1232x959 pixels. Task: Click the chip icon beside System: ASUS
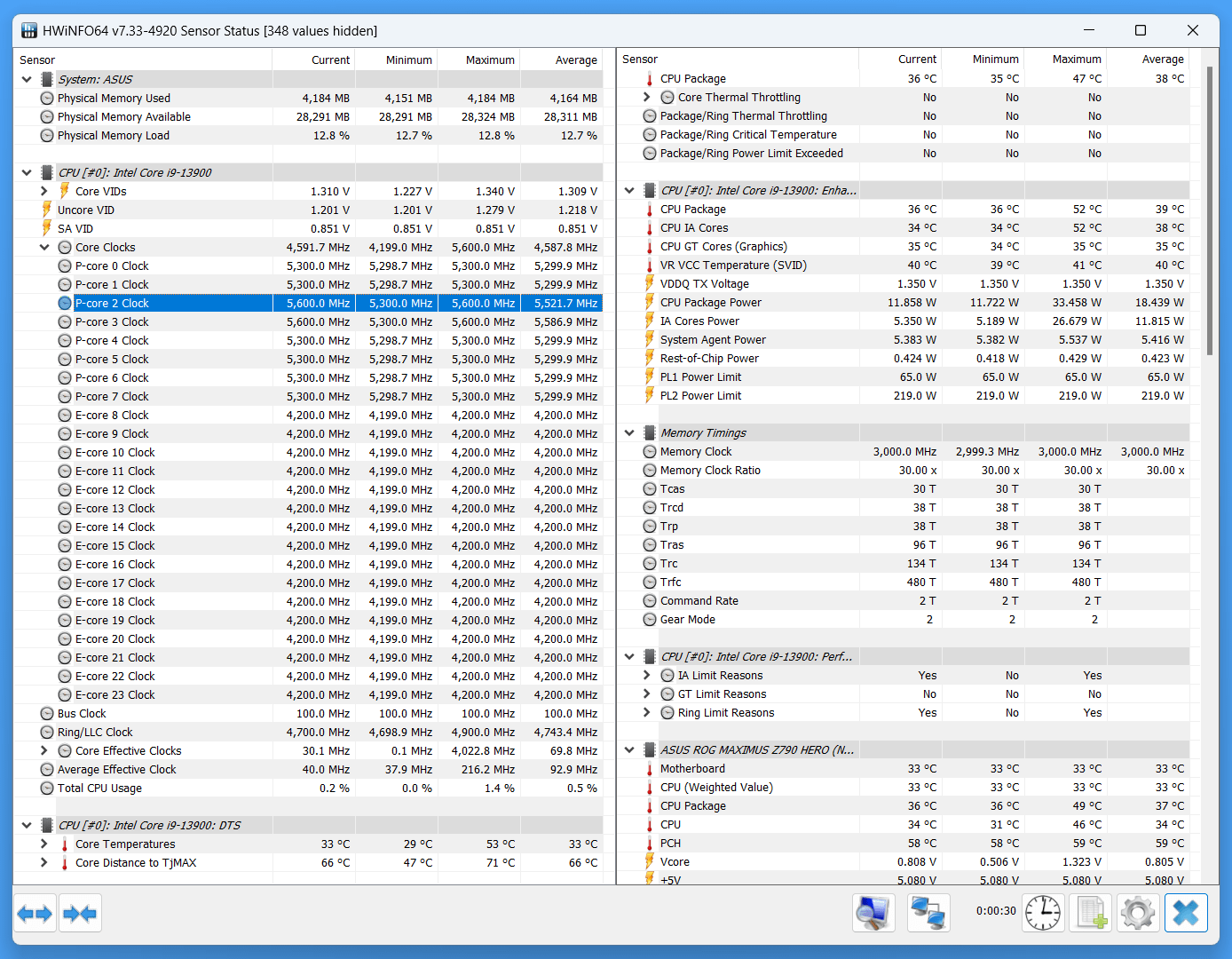47,79
